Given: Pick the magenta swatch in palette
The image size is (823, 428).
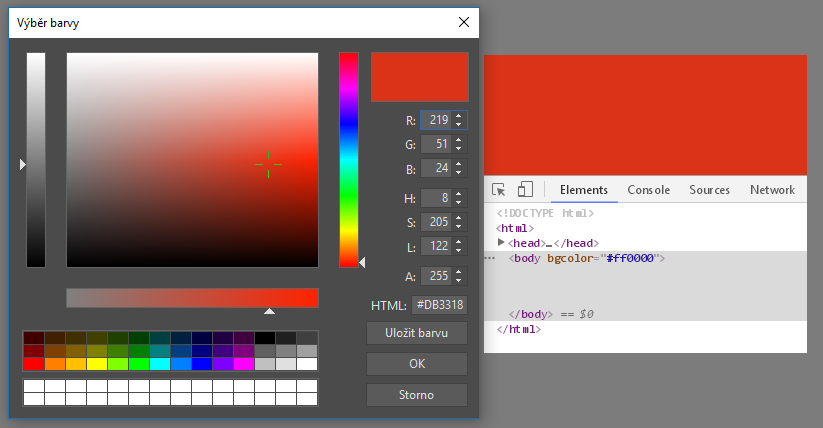Looking at the screenshot, I should (243, 364).
